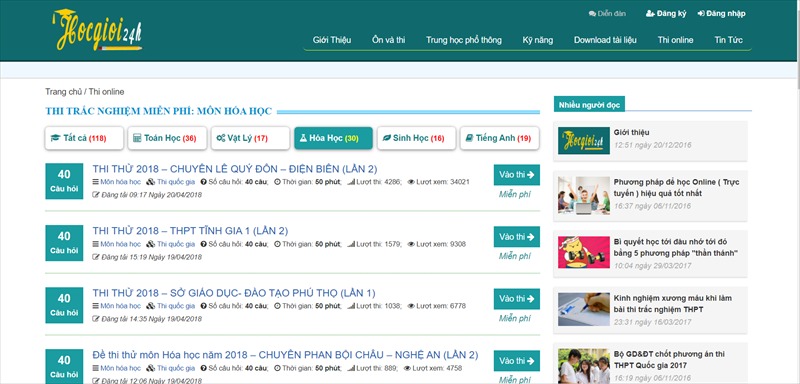This screenshot has height=384, width=800.
Task: Click Môn hóa học link under Phú Thọ exam
Action: point(120,306)
